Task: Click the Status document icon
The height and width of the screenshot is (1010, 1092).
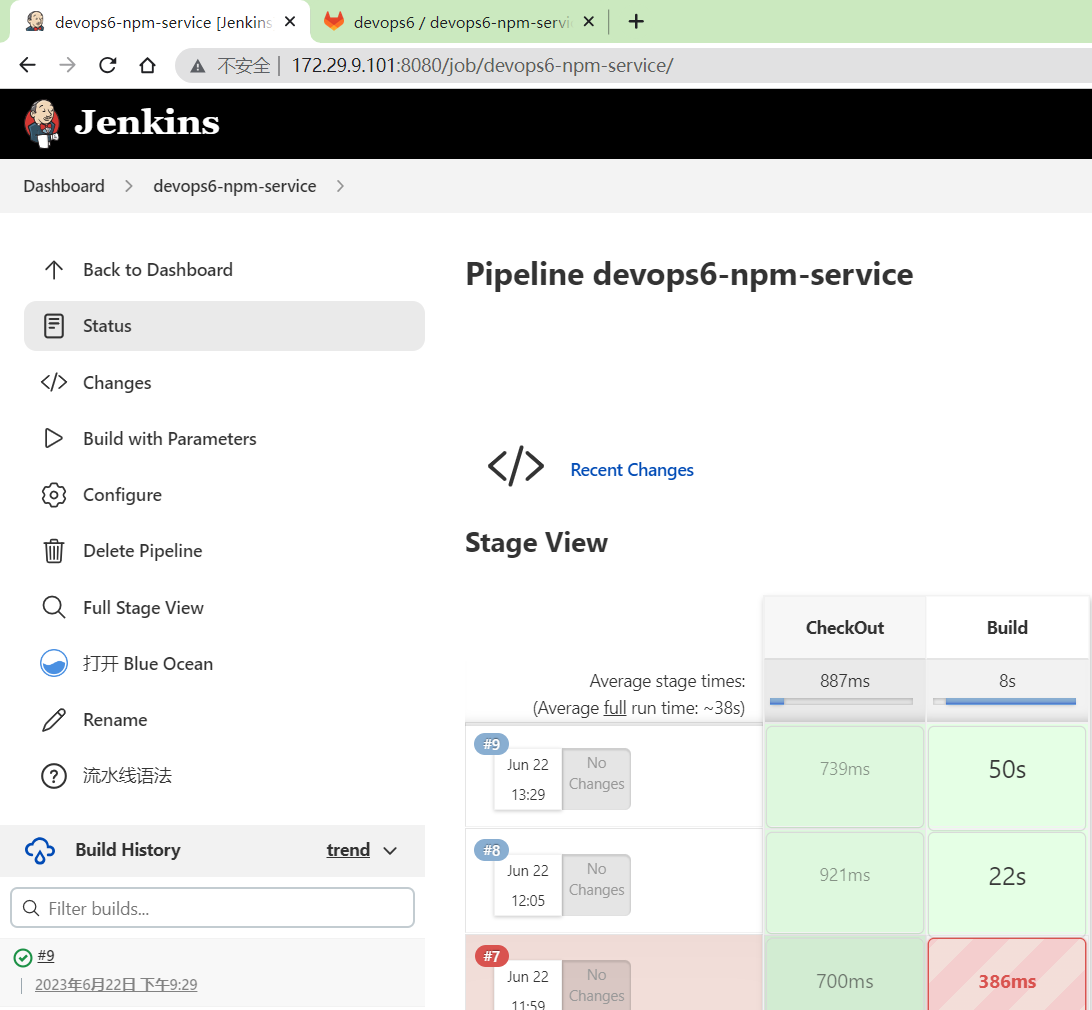Action: pos(54,326)
